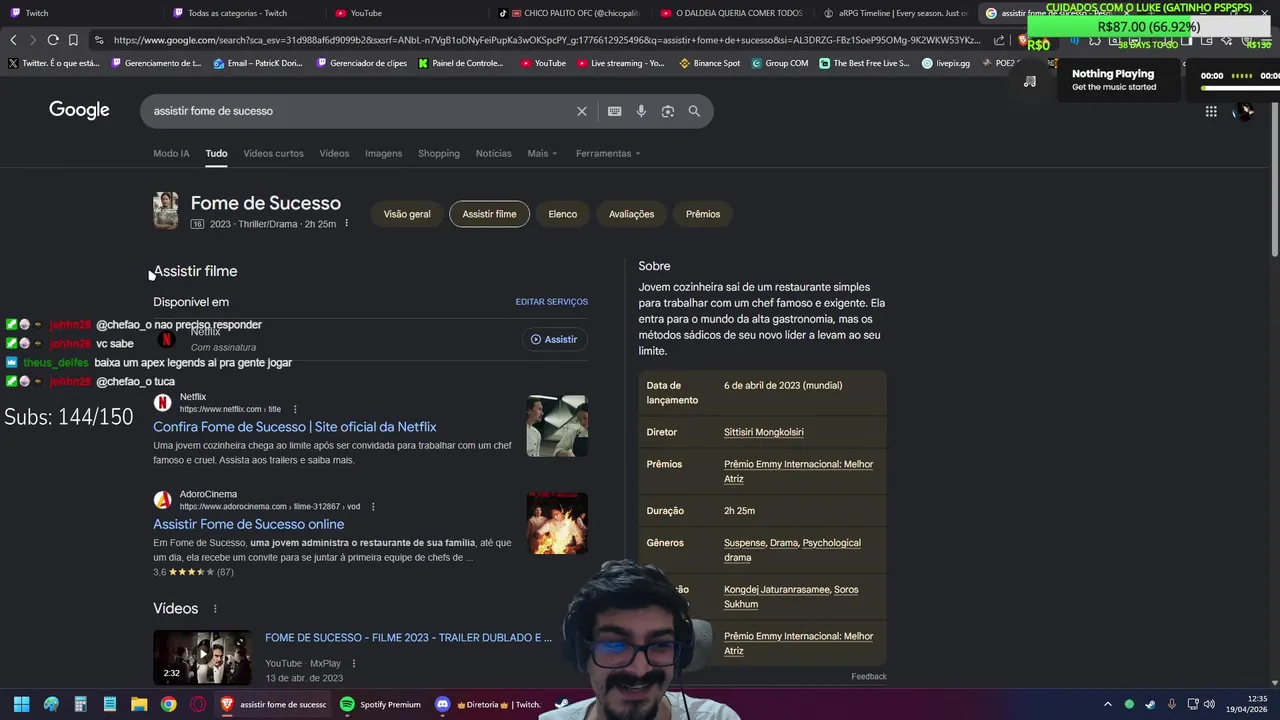
Task: Clear the Google search box text
Action: [581, 111]
